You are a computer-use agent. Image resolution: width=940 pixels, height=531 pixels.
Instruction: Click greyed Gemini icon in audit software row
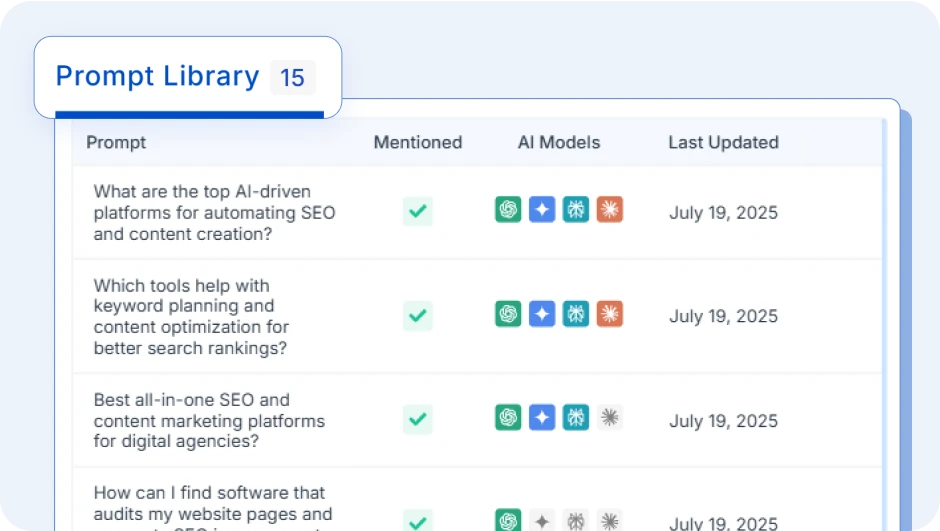(x=542, y=520)
